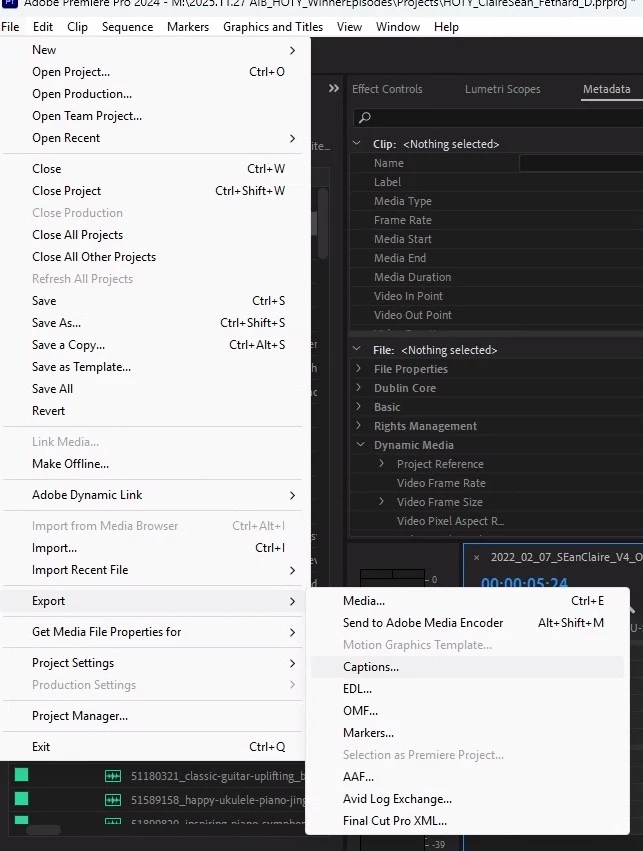Choose Make Offline...
This screenshot has width=643, height=851.
tap(152, 463)
